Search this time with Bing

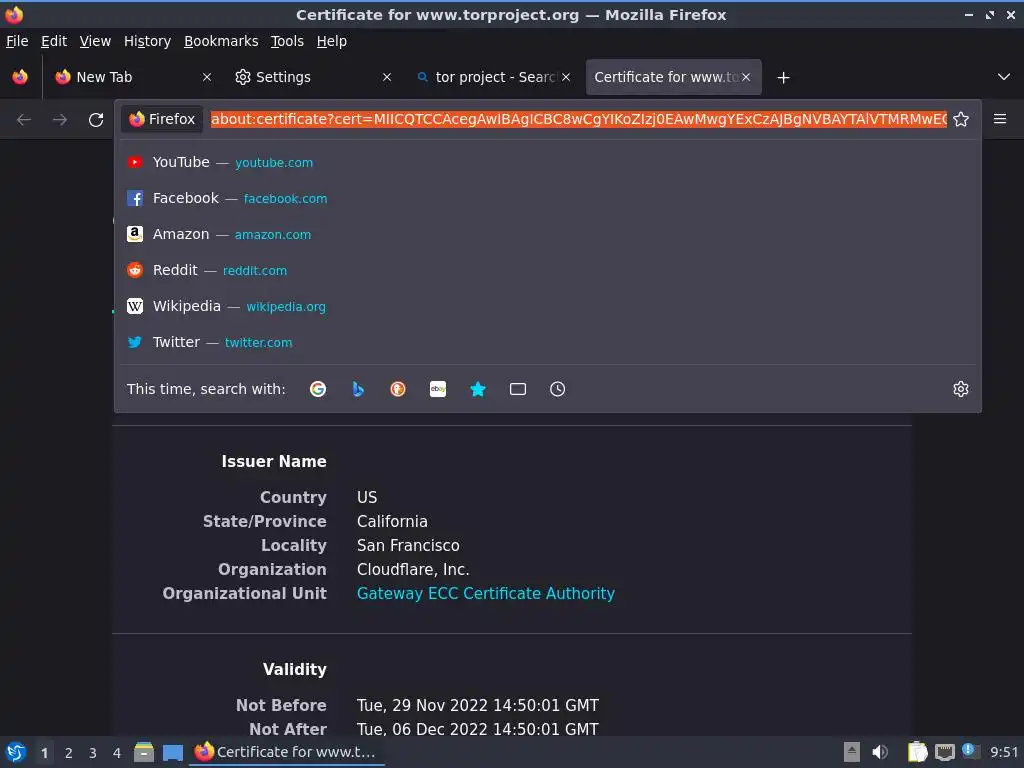(x=358, y=389)
